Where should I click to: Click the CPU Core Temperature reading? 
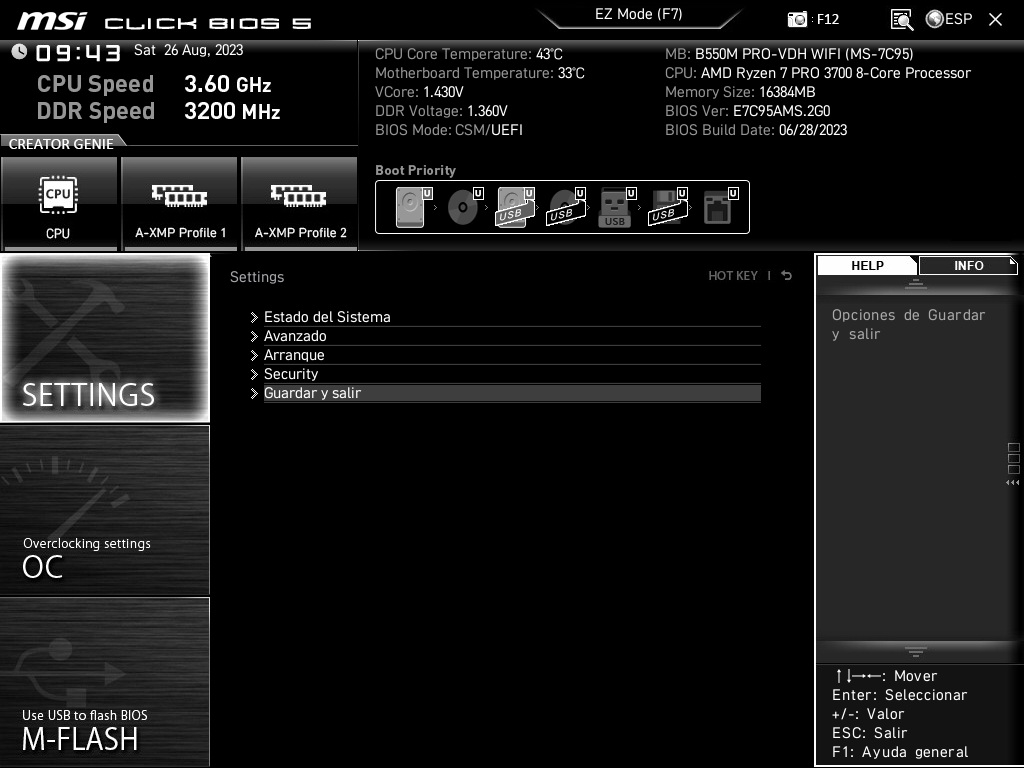pos(468,54)
